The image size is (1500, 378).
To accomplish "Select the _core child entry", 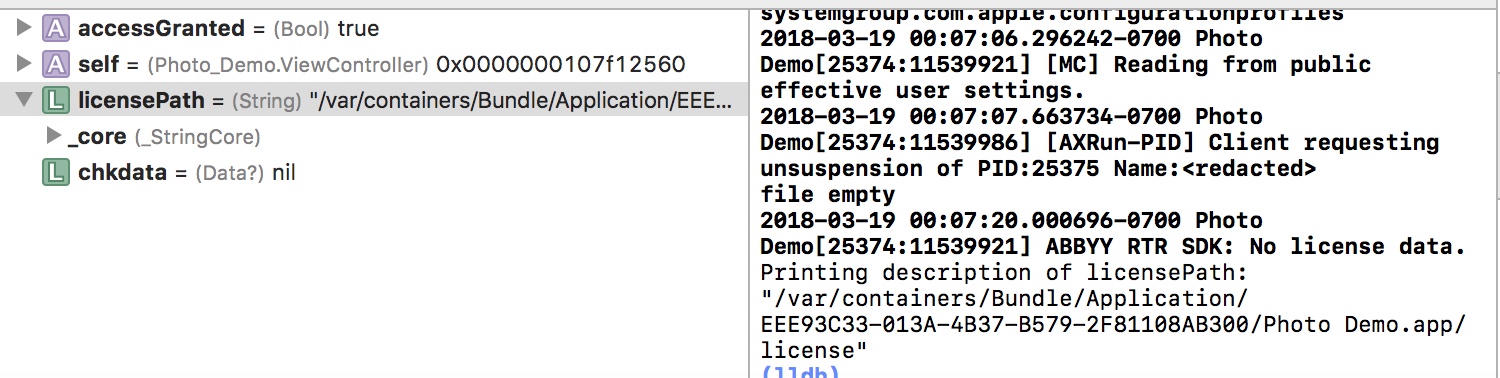I will click(97, 137).
